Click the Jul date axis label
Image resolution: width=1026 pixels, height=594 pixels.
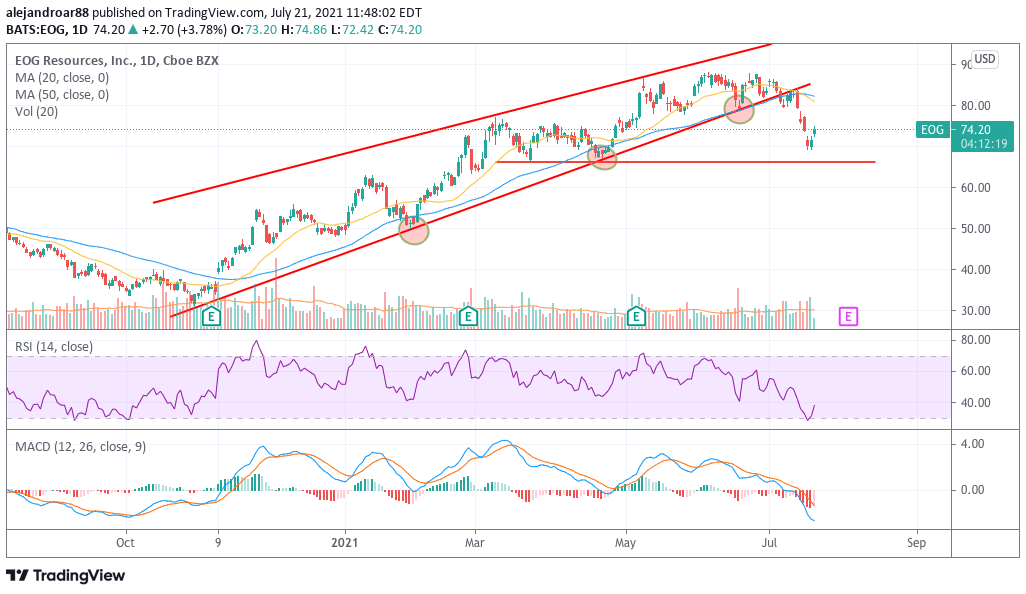[769, 543]
